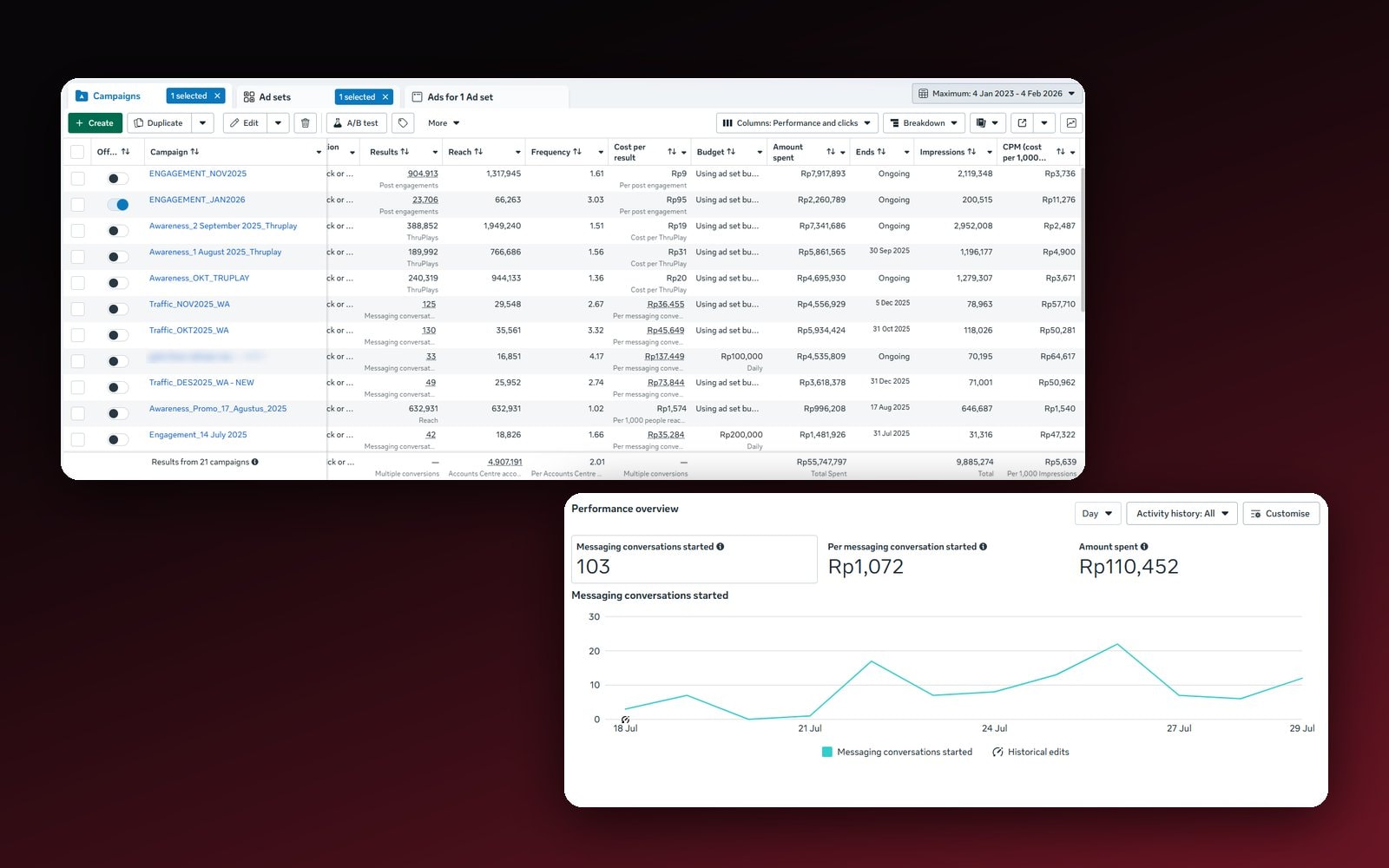This screenshot has width=1389, height=868.
Task: Sort by Impressions column arrows
Action: click(971, 152)
